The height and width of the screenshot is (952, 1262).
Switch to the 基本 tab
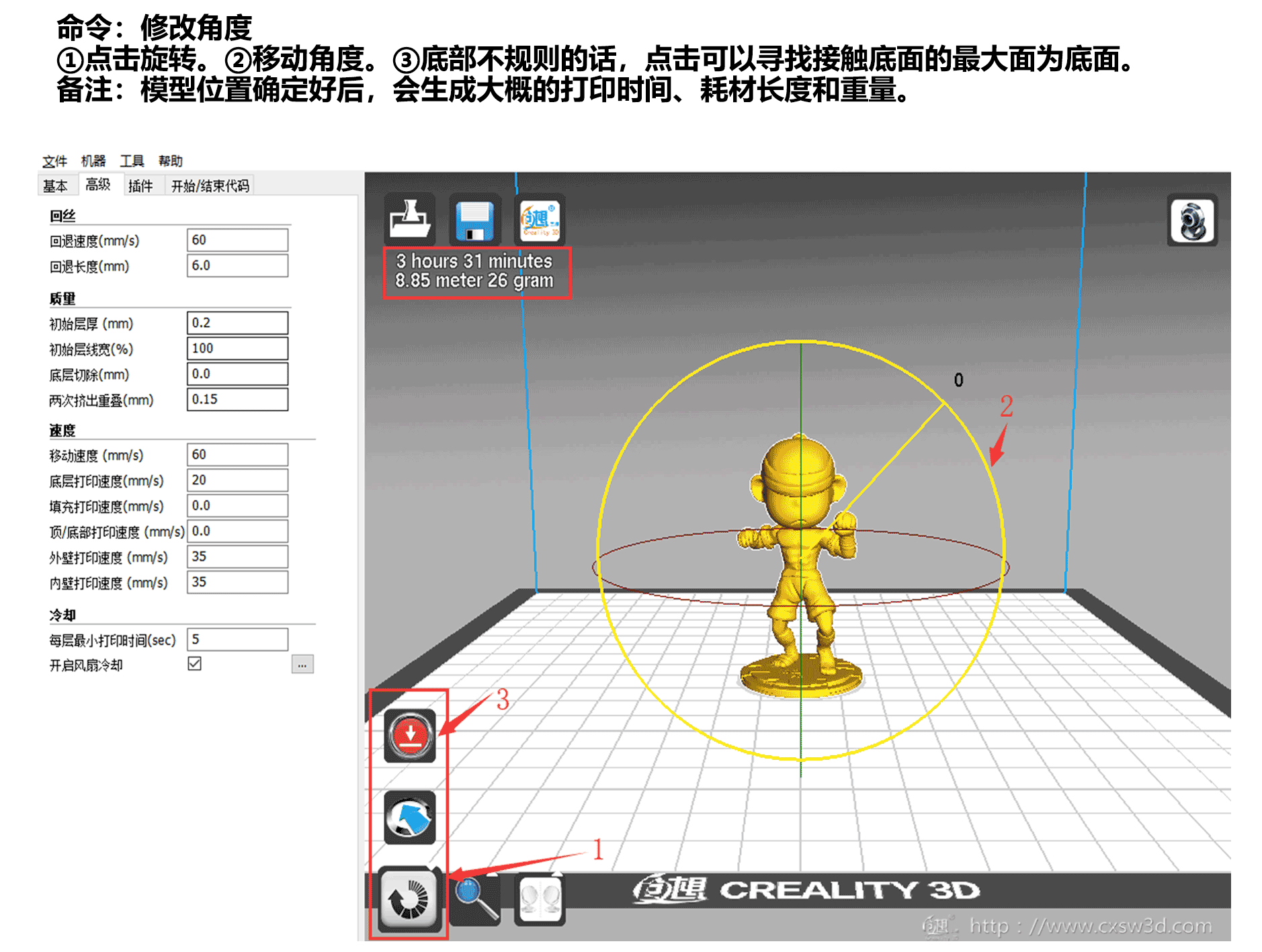pos(55,186)
